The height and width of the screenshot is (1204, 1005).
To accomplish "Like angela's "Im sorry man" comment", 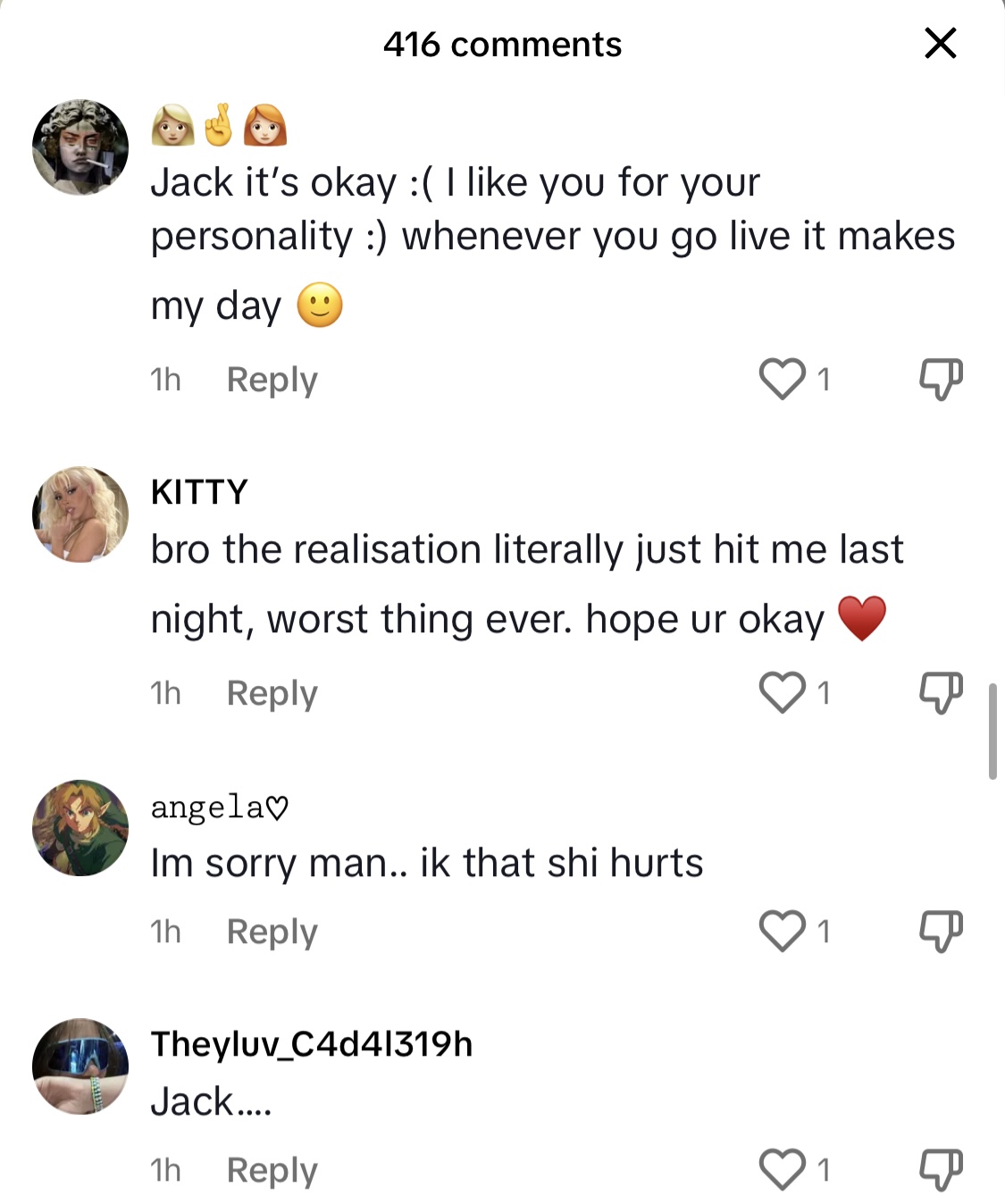I will tap(783, 931).
